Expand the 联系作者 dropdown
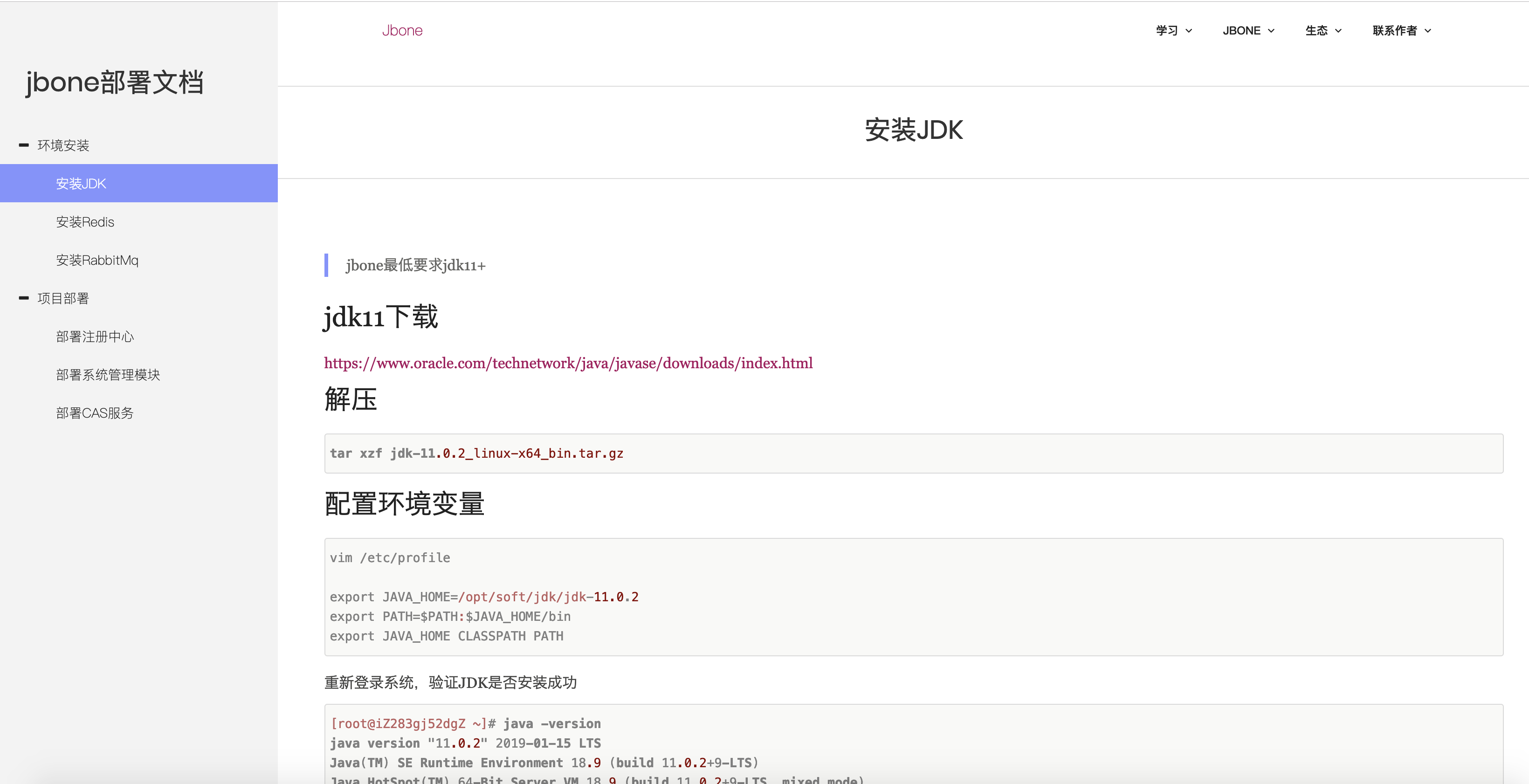Screen dimensions: 1529x784 coord(1394,30)
